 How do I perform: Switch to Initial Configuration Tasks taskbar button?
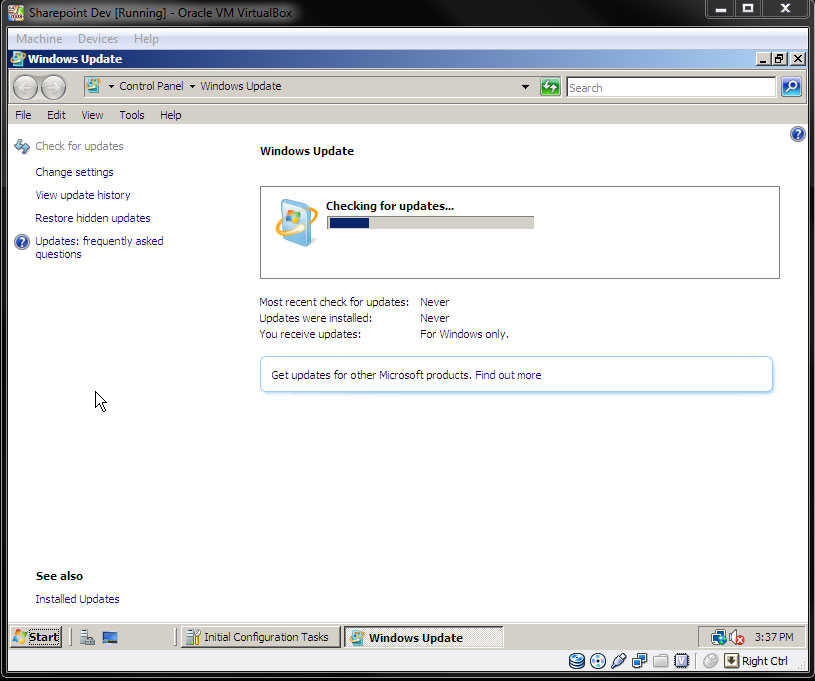tap(260, 637)
